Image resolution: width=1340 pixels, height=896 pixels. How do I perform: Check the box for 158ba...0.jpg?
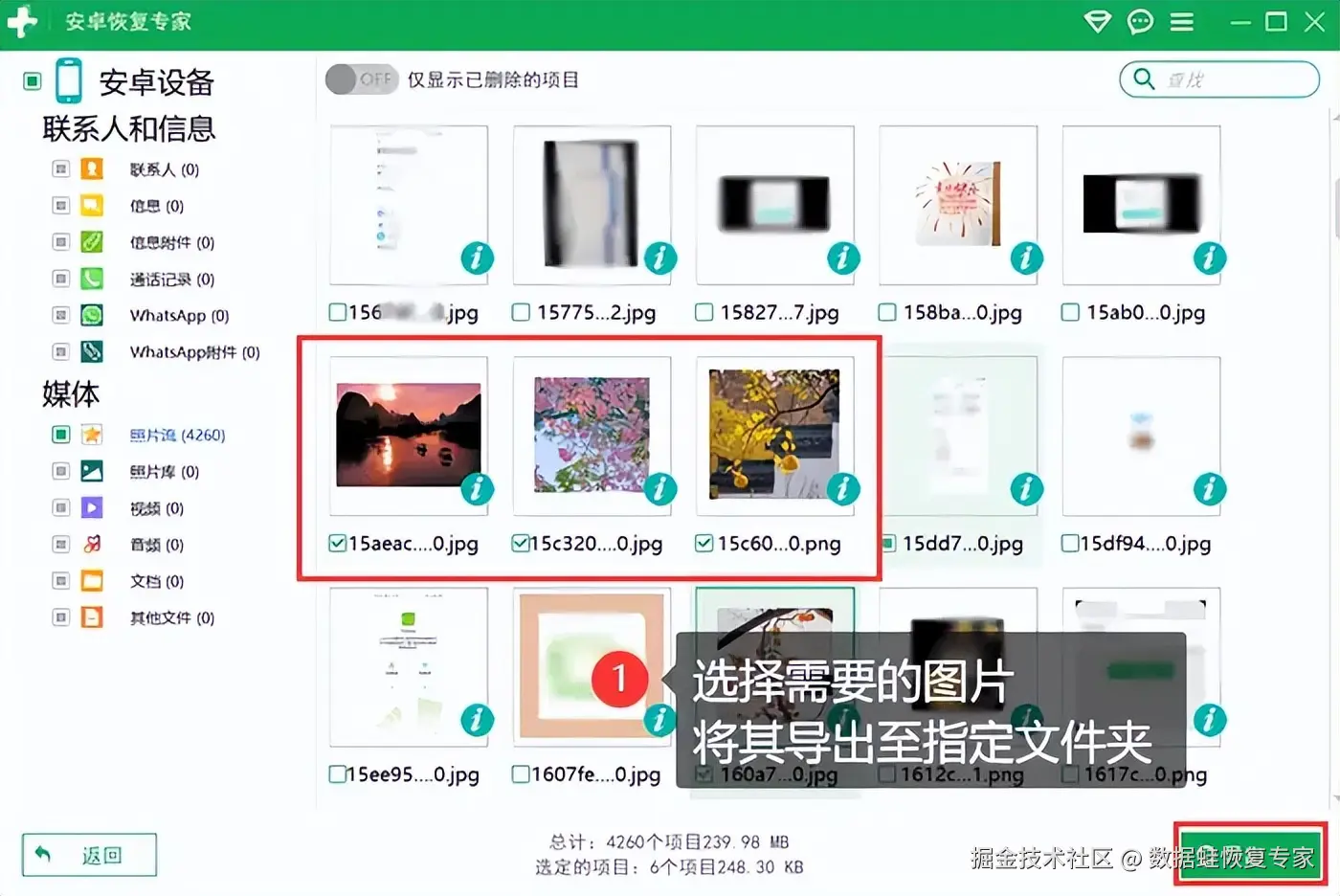pos(887,312)
